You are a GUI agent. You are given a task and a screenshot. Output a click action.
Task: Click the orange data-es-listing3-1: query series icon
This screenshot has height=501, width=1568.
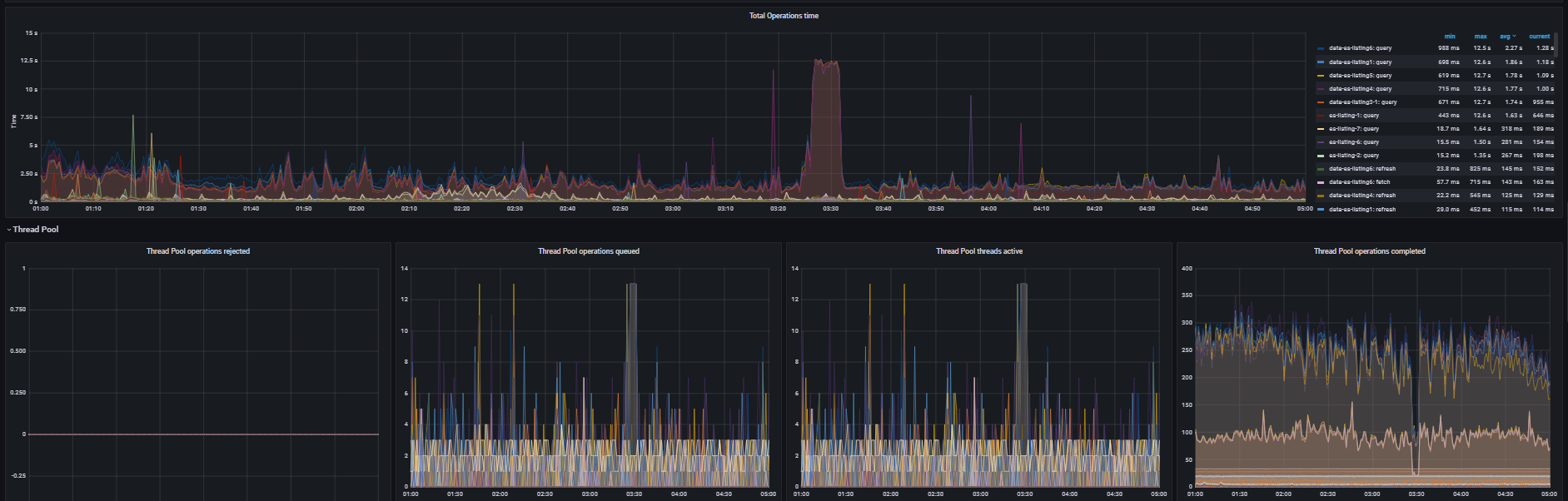pyautogui.click(x=1321, y=102)
